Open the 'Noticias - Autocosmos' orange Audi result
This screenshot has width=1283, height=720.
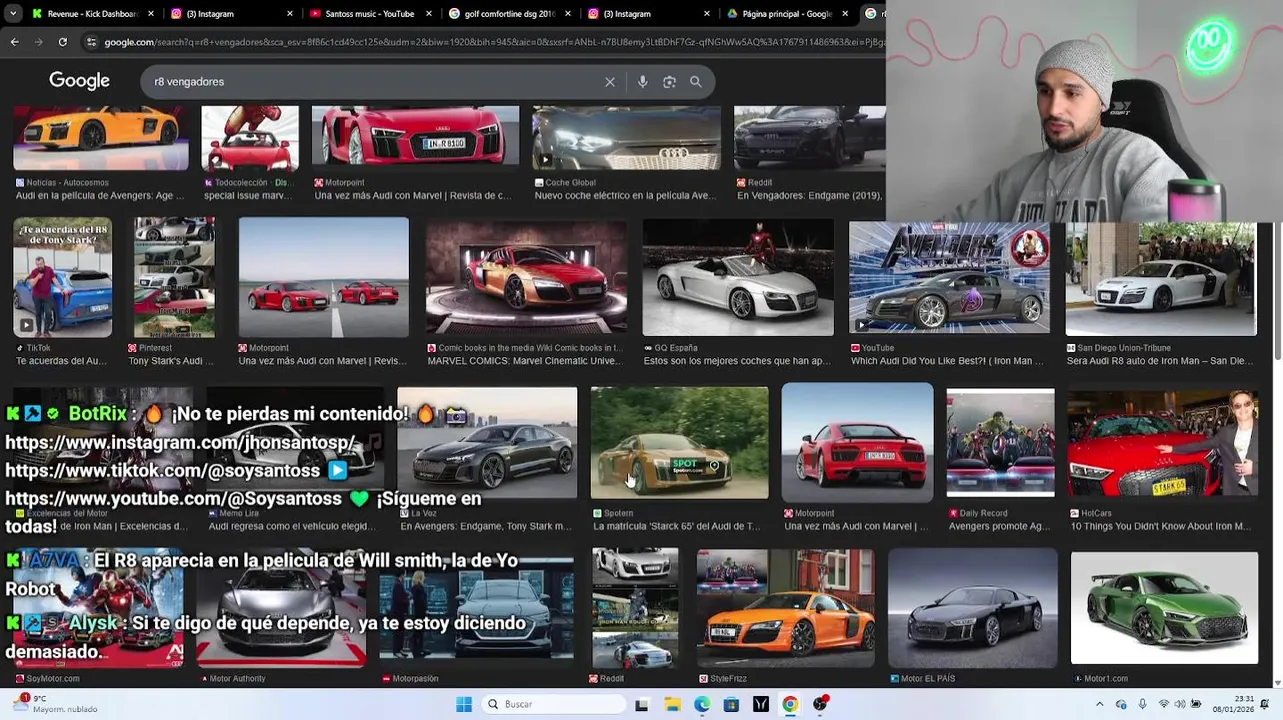[101, 138]
